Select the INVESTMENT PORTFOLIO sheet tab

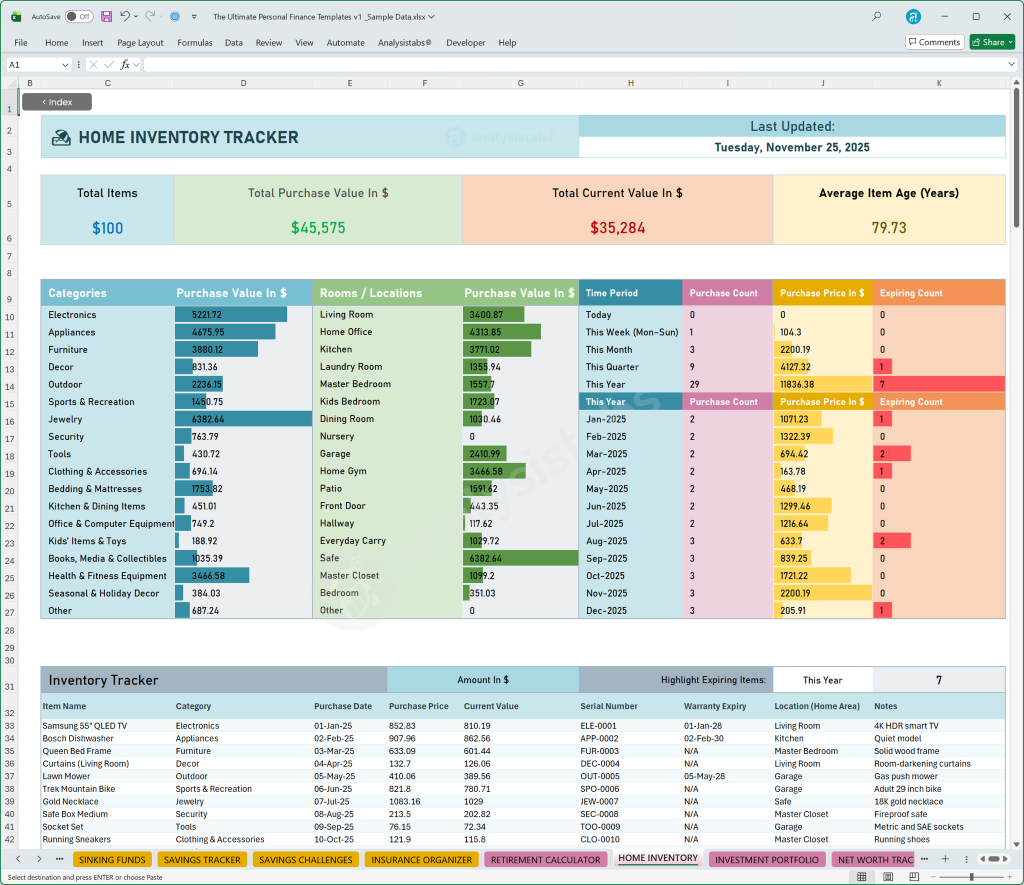click(x=766, y=859)
